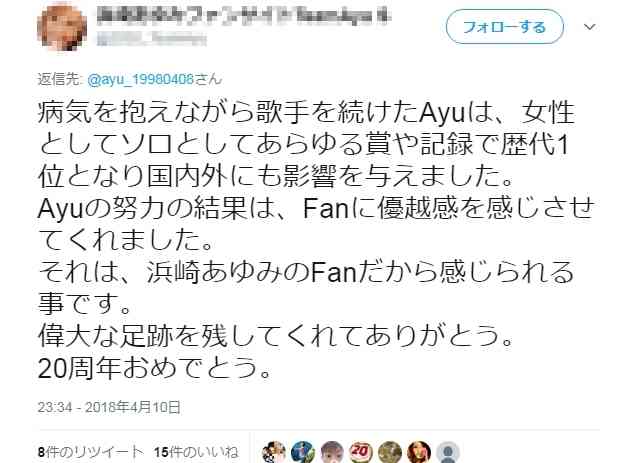Expand the chevron menu beside follow button

point(590,27)
